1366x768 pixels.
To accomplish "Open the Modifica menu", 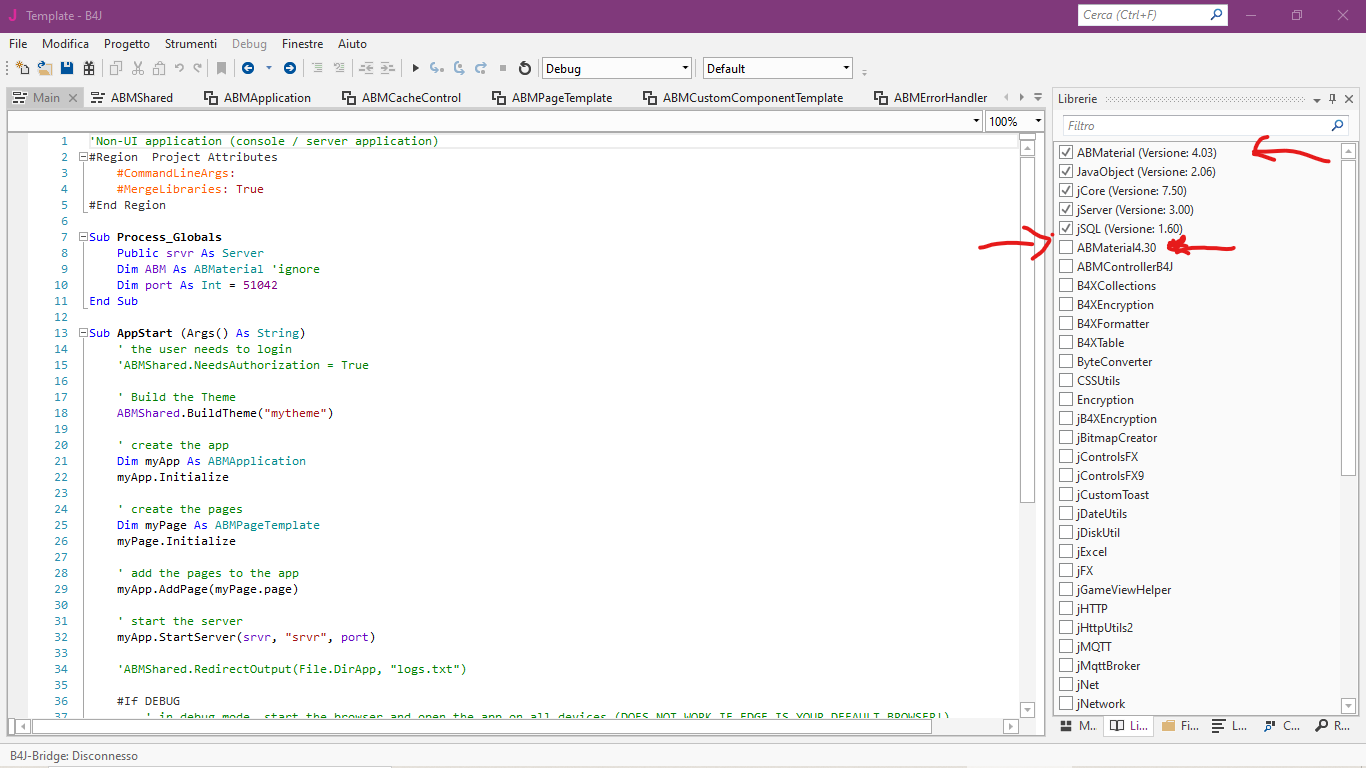I will pyautogui.click(x=65, y=44).
